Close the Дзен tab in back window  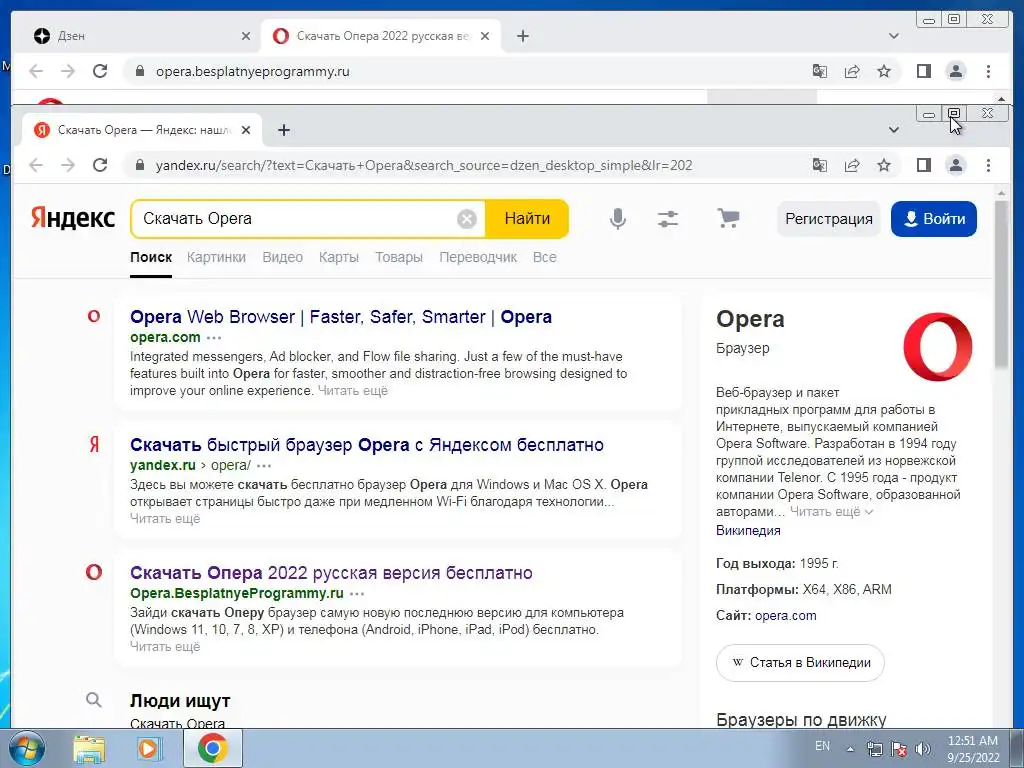[246, 36]
